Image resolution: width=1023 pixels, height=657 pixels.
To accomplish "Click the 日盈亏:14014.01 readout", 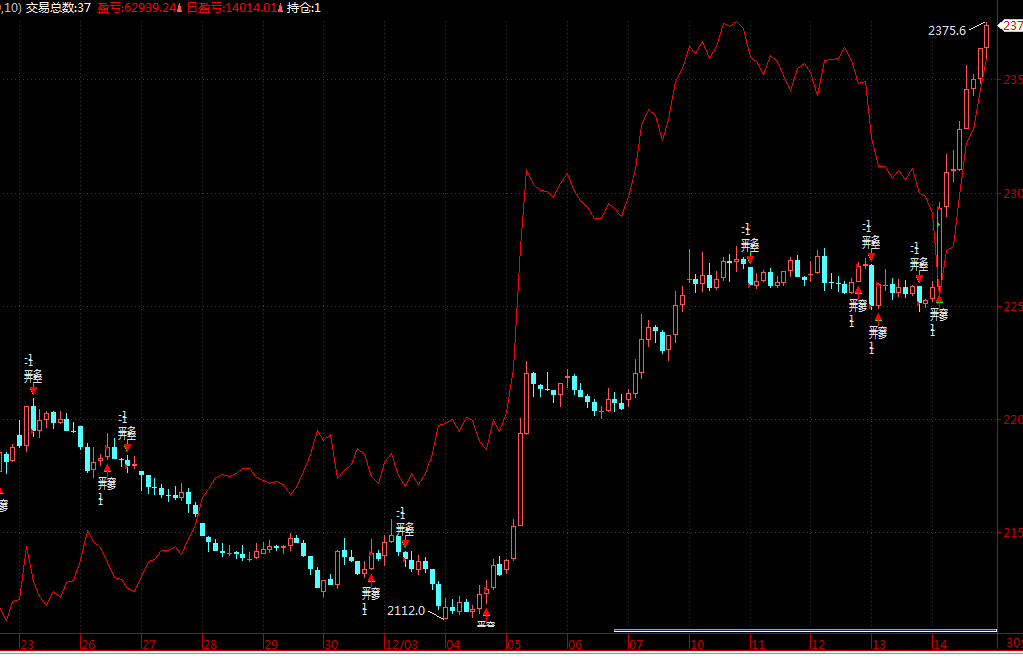I will [x=231, y=8].
